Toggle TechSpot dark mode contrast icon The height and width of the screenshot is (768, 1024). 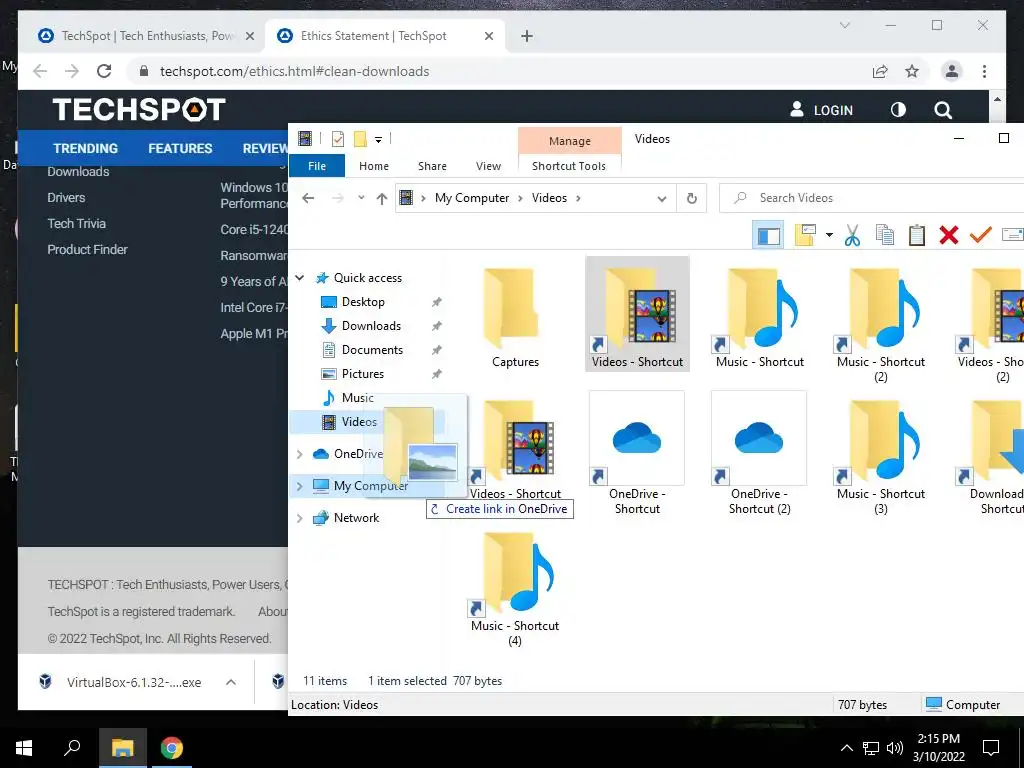click(x=899, y=110)
